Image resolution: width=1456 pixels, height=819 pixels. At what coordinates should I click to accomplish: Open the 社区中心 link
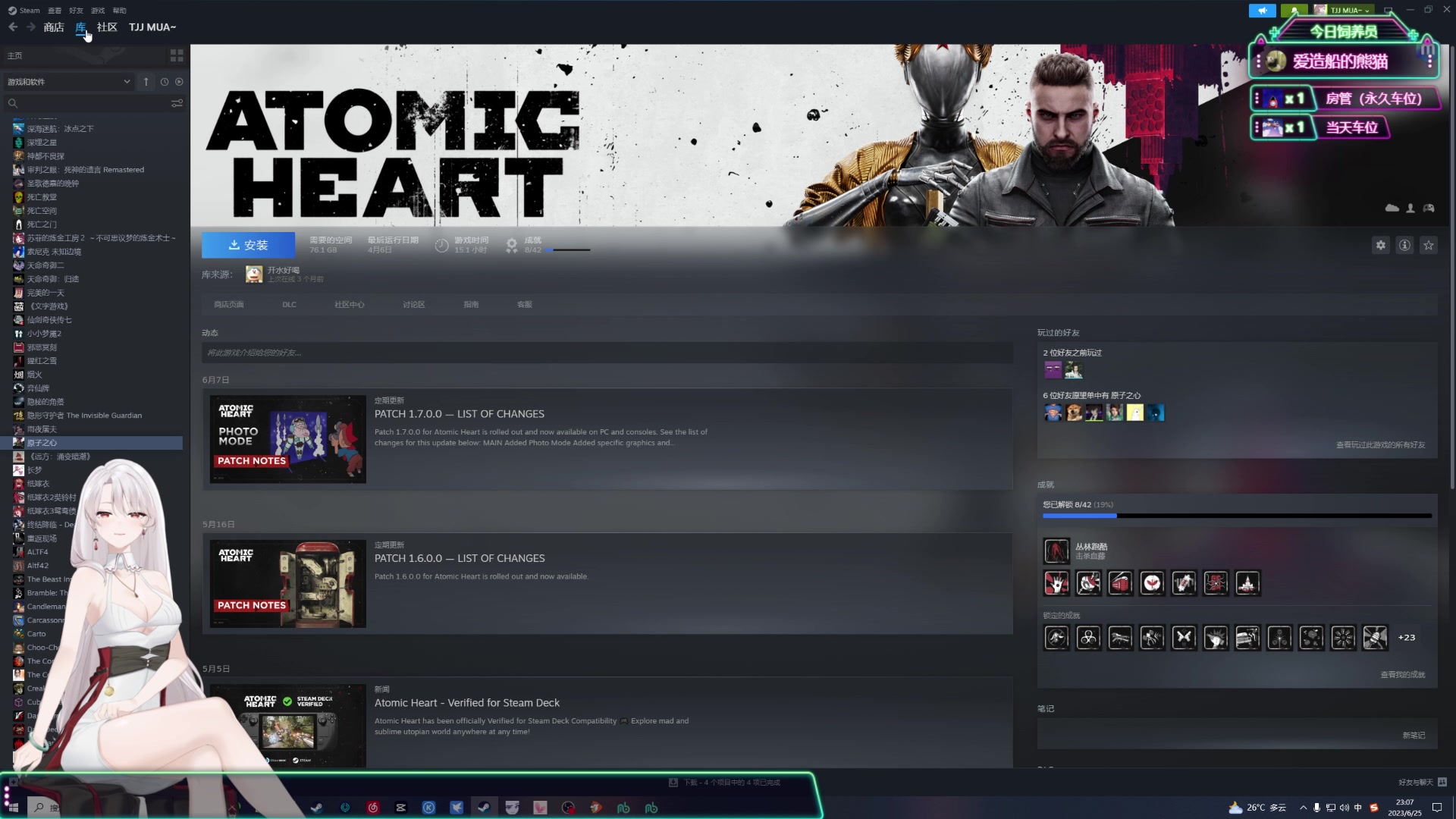pyautogui.click(x=350, y=305)
